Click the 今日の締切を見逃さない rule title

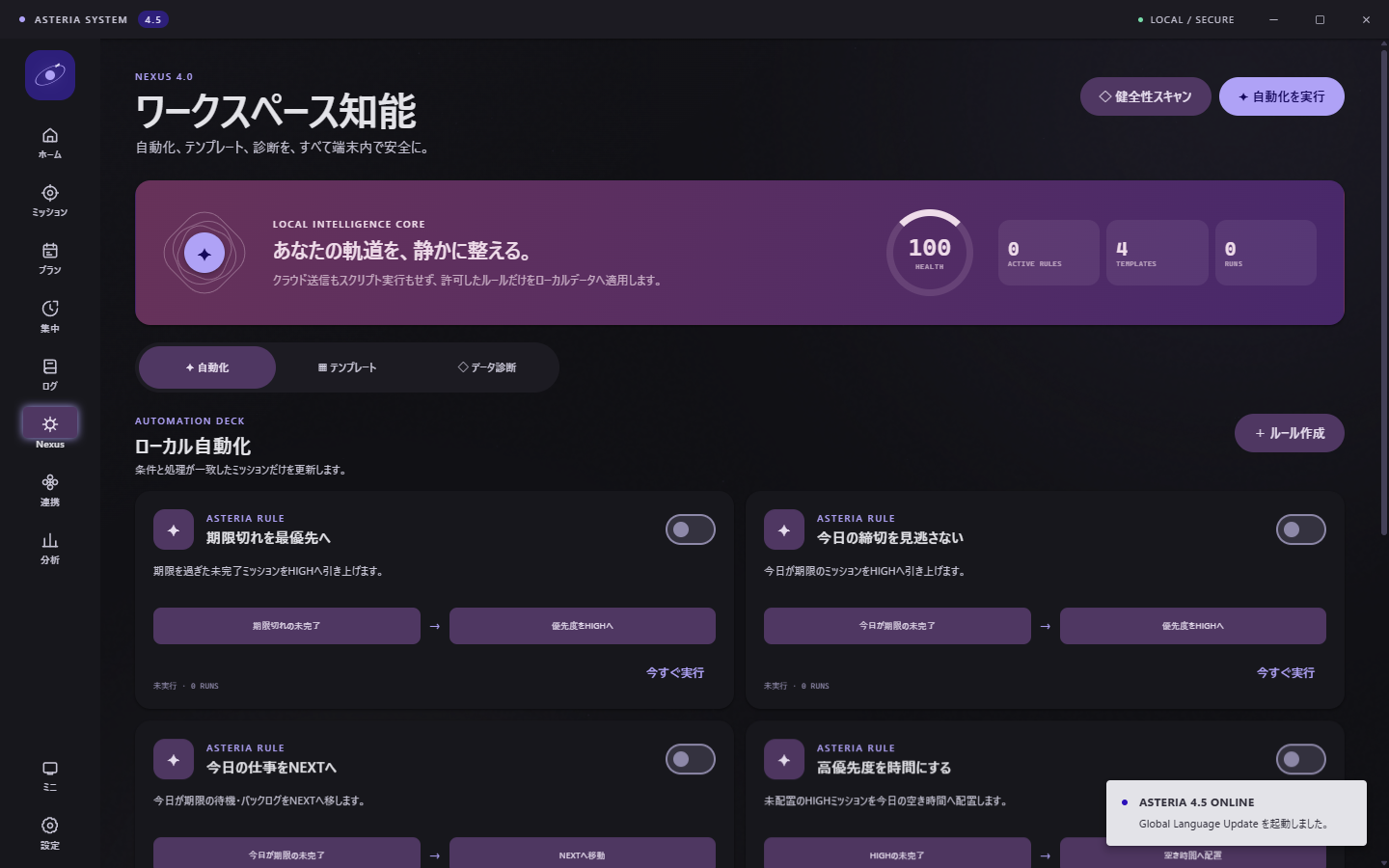click(x=890, y=538)
